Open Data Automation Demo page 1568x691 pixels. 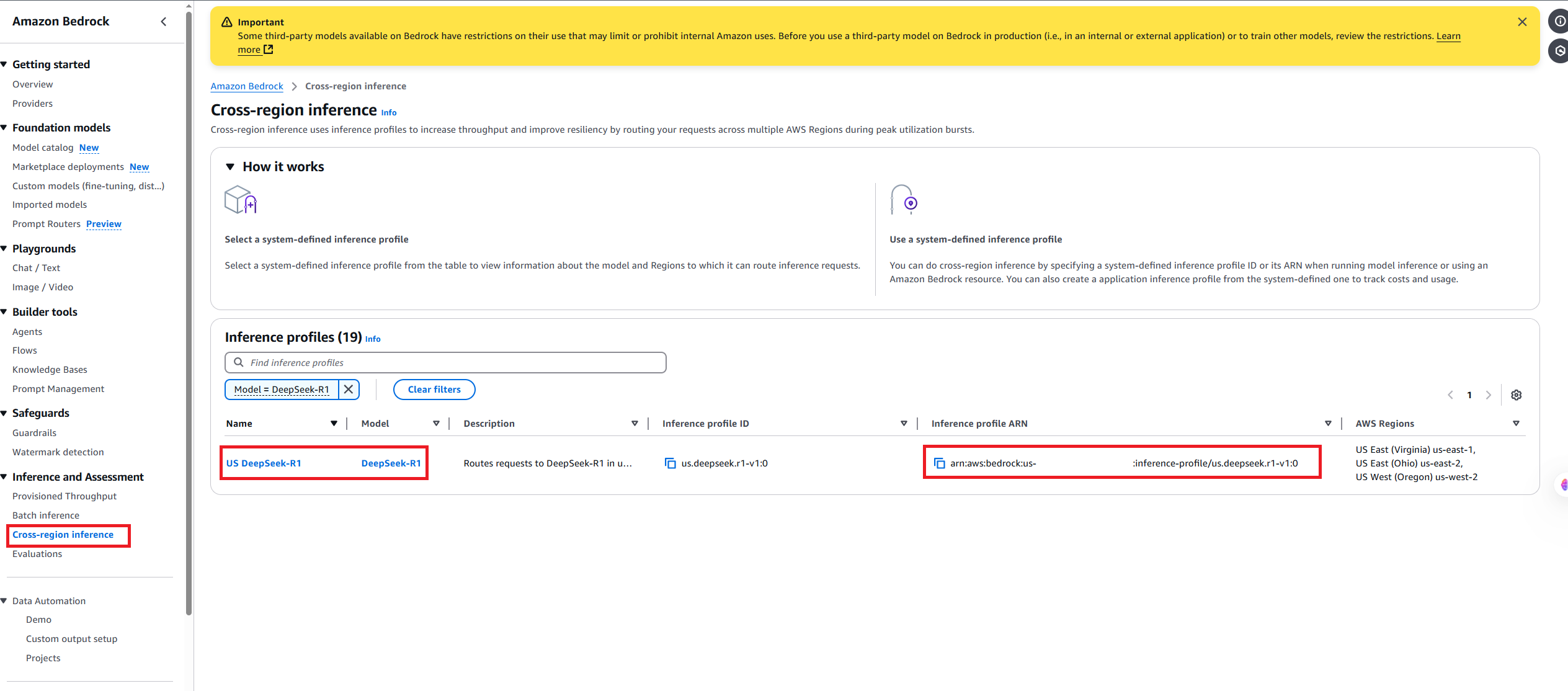click(x=38, y=620)
